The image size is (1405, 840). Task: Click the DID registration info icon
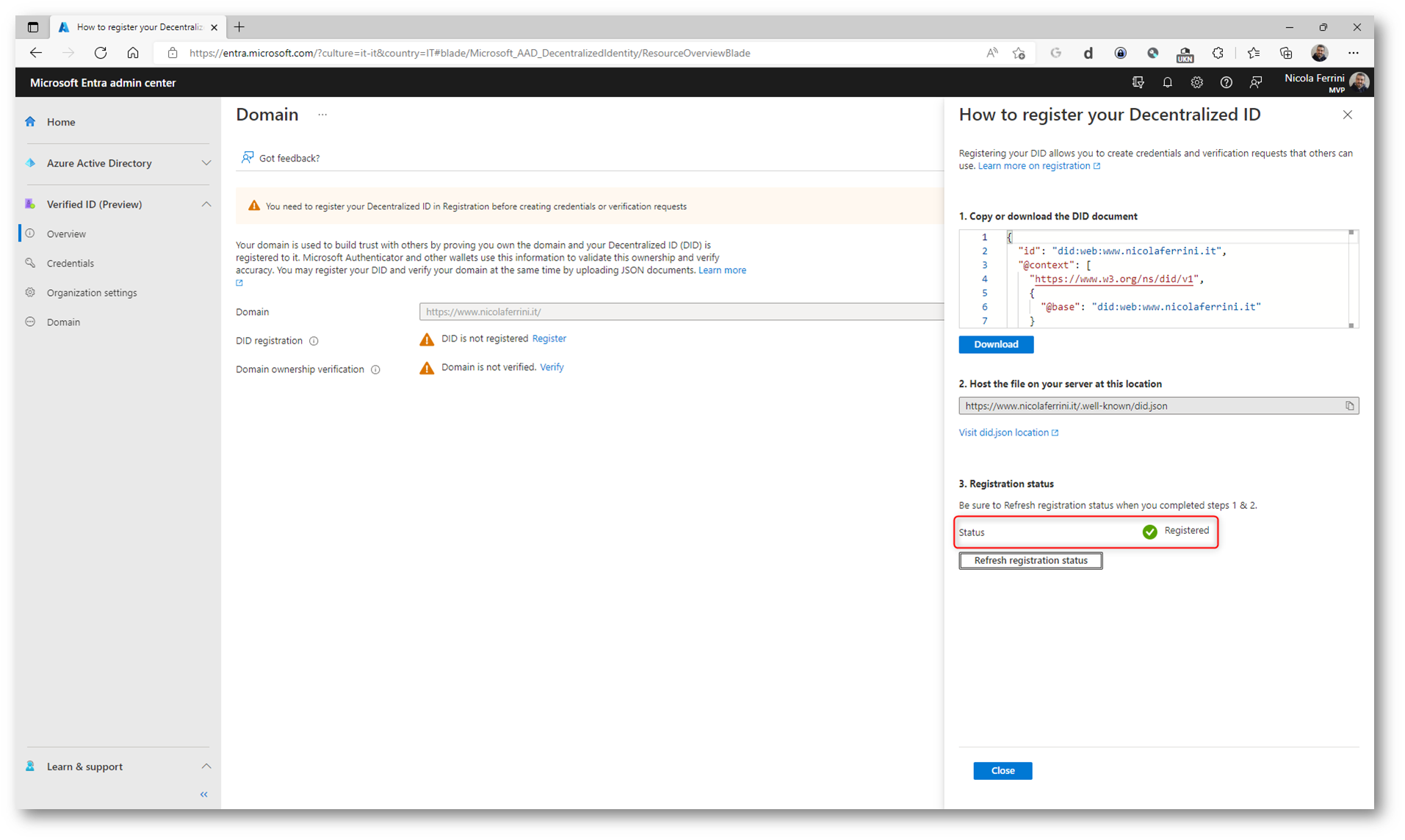point(314,341)
